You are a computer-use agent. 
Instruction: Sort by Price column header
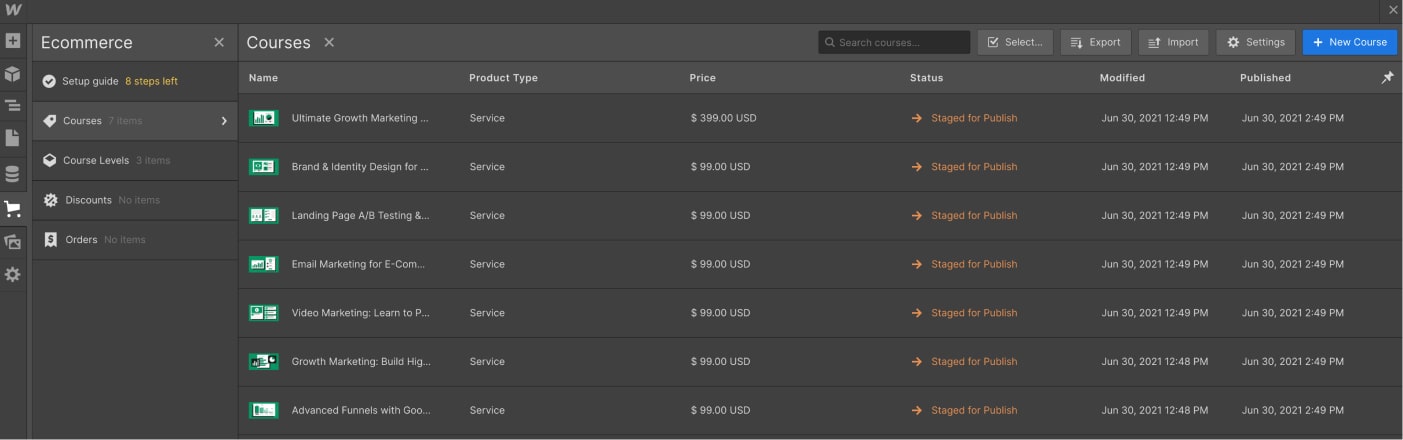(702, 78)
